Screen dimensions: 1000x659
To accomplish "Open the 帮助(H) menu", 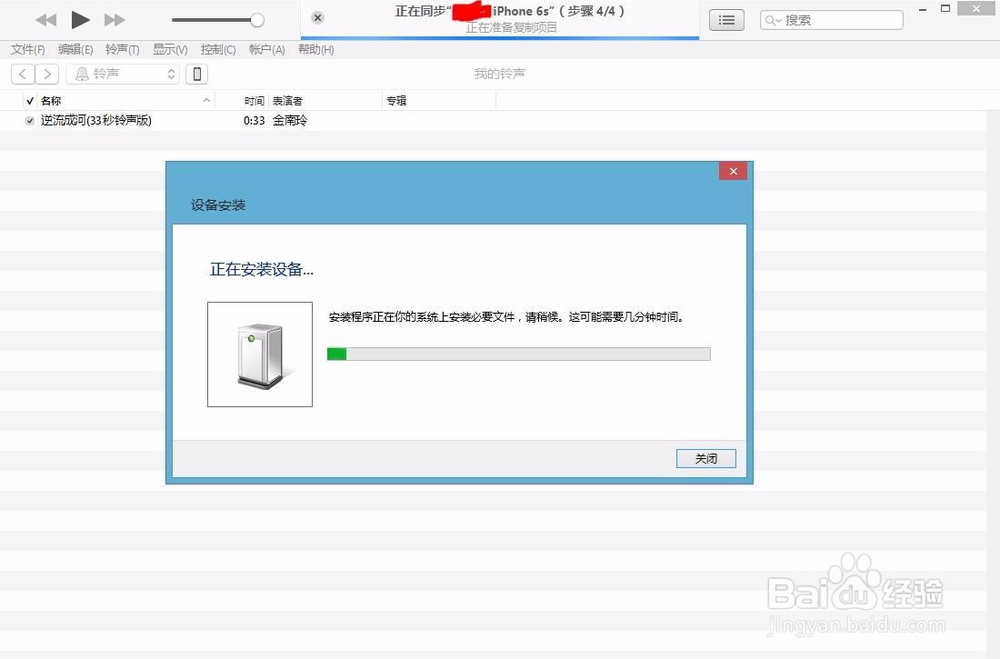I will pyautogui.click(x=316, y=49).
